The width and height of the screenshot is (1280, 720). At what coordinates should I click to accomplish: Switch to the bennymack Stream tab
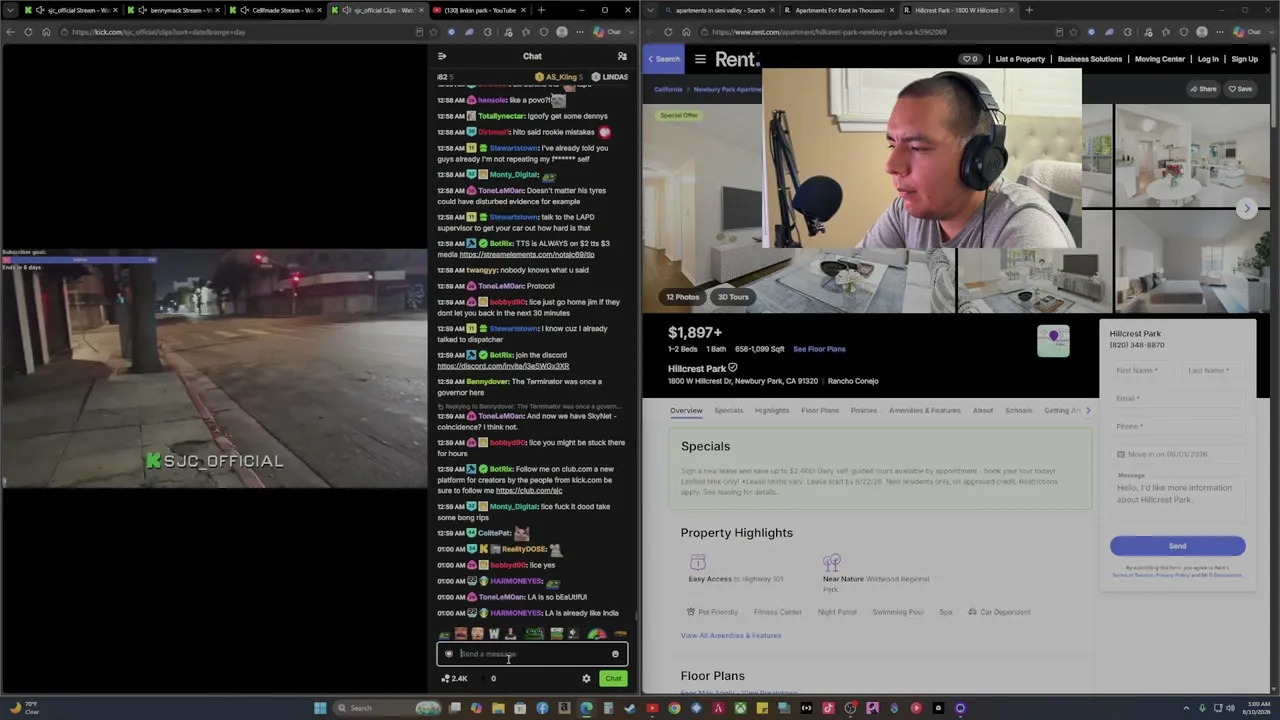(174, 10)
